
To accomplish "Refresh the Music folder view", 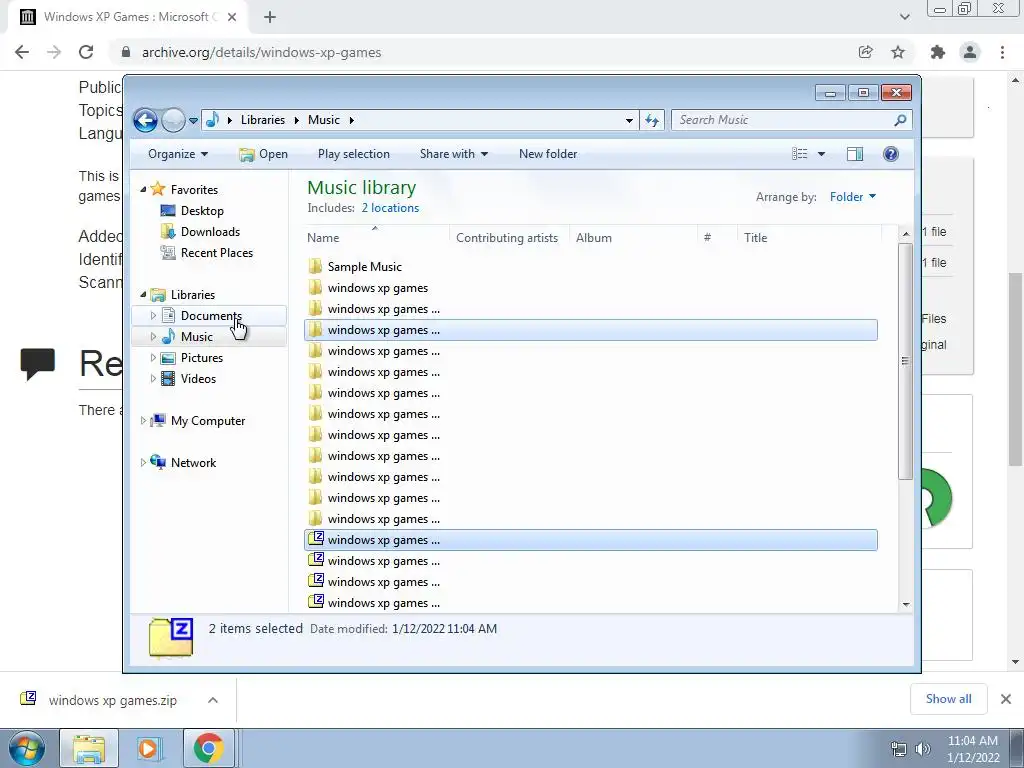I will click(x=652, y=120).
